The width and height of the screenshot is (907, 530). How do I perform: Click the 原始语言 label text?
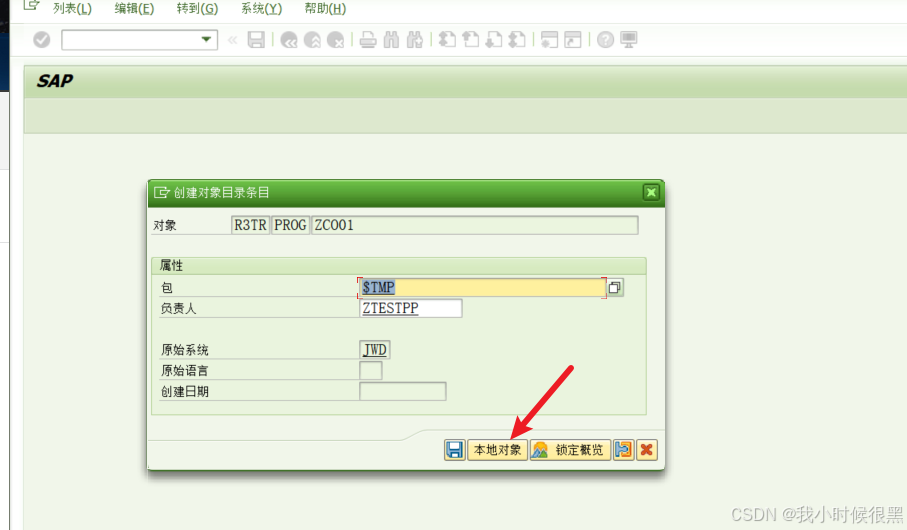tap(185, 371)
